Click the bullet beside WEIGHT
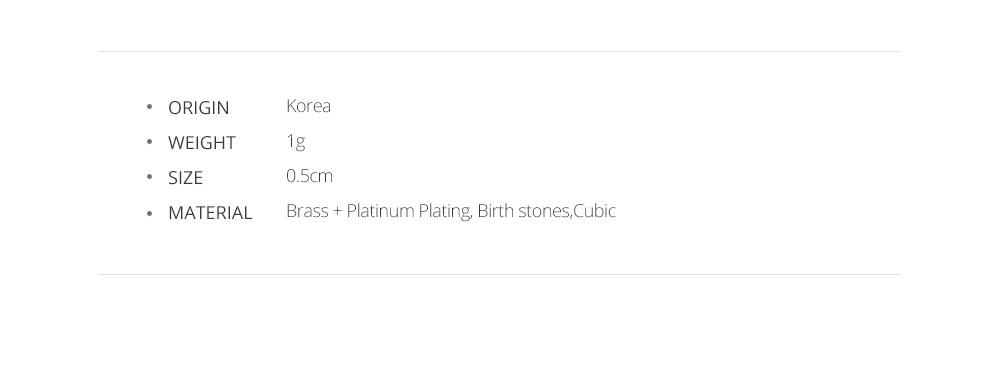Screen dimensions: 1000x375 coord(149,142)
